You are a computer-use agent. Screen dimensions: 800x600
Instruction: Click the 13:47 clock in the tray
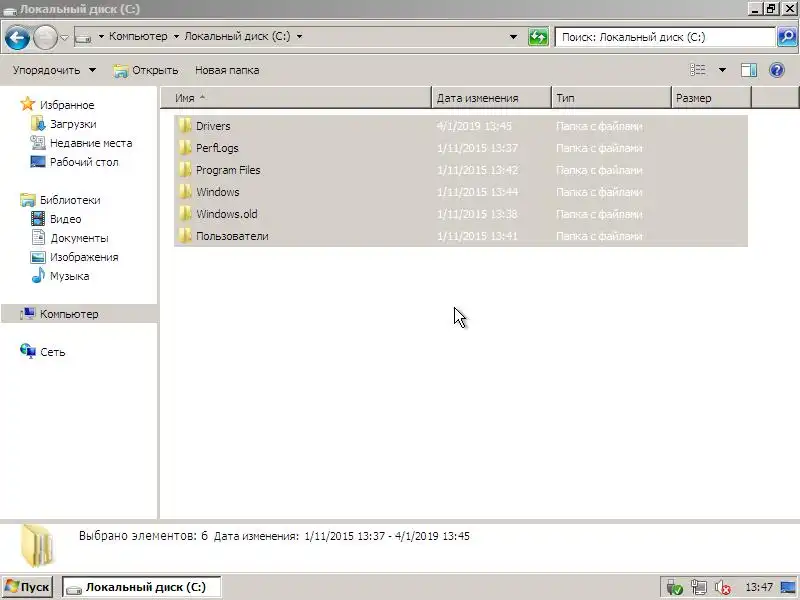point(759,587)
